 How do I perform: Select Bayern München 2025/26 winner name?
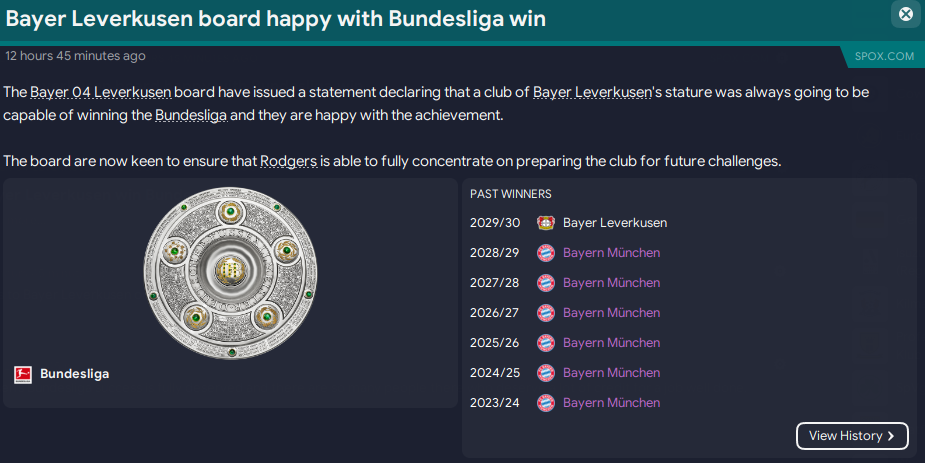click(x=611, y=343)
